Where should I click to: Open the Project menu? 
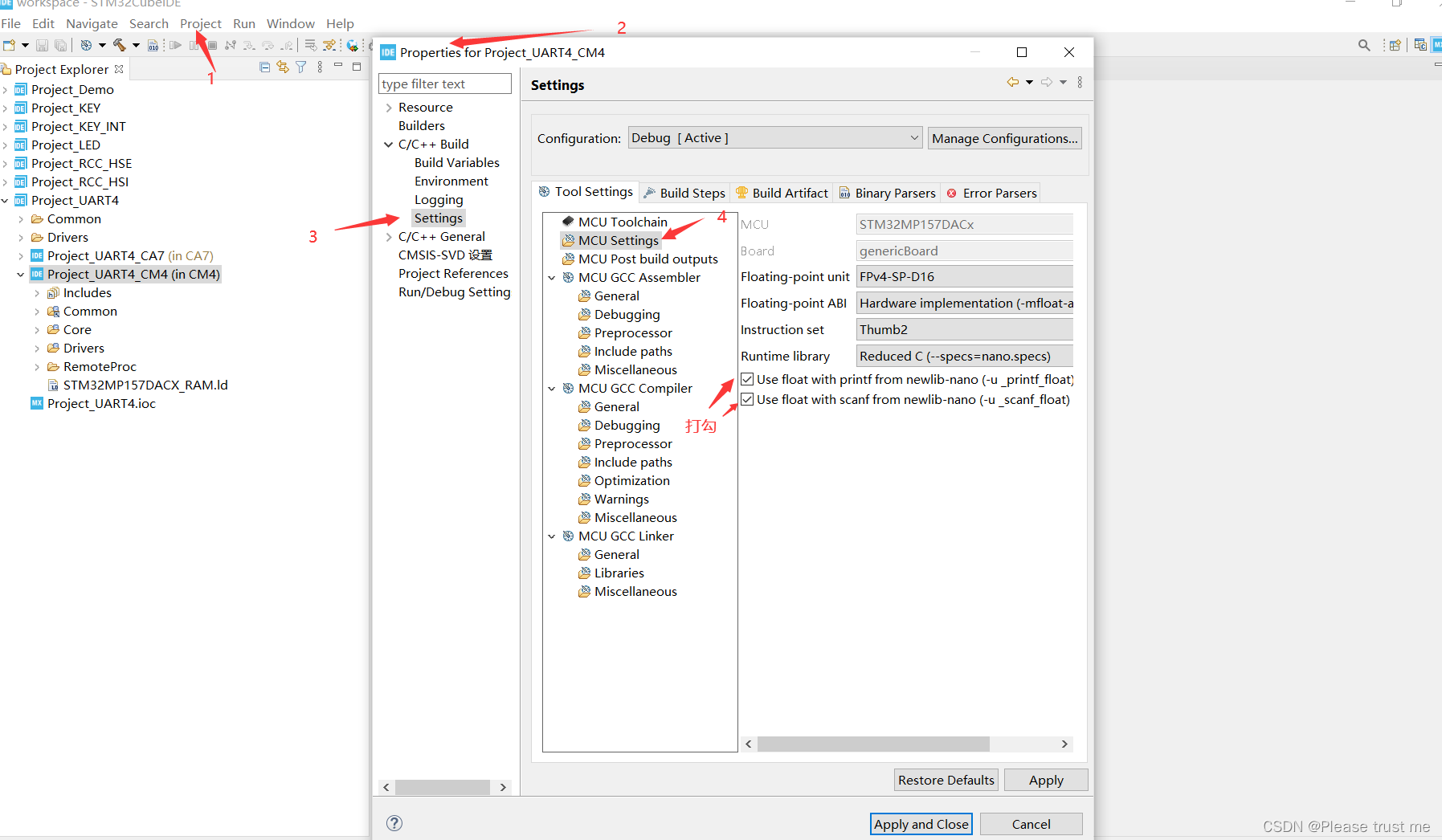201,23
